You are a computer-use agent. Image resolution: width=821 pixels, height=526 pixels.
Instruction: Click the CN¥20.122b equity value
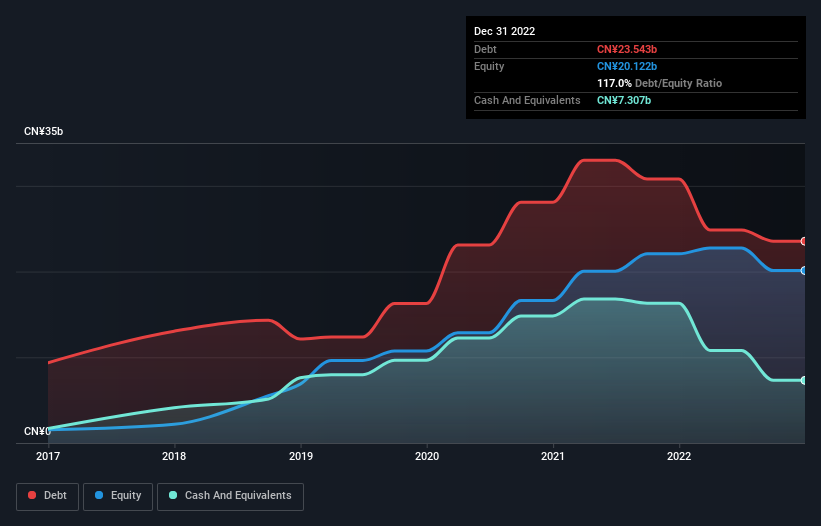click(x=627, y=66)
